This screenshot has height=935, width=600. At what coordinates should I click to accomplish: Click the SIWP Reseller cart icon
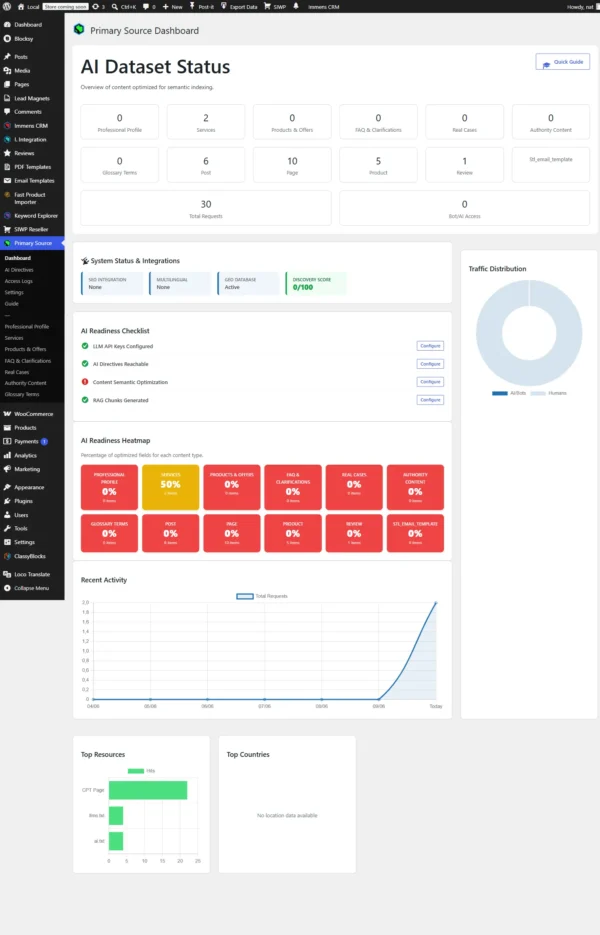[x=7, y=229]
